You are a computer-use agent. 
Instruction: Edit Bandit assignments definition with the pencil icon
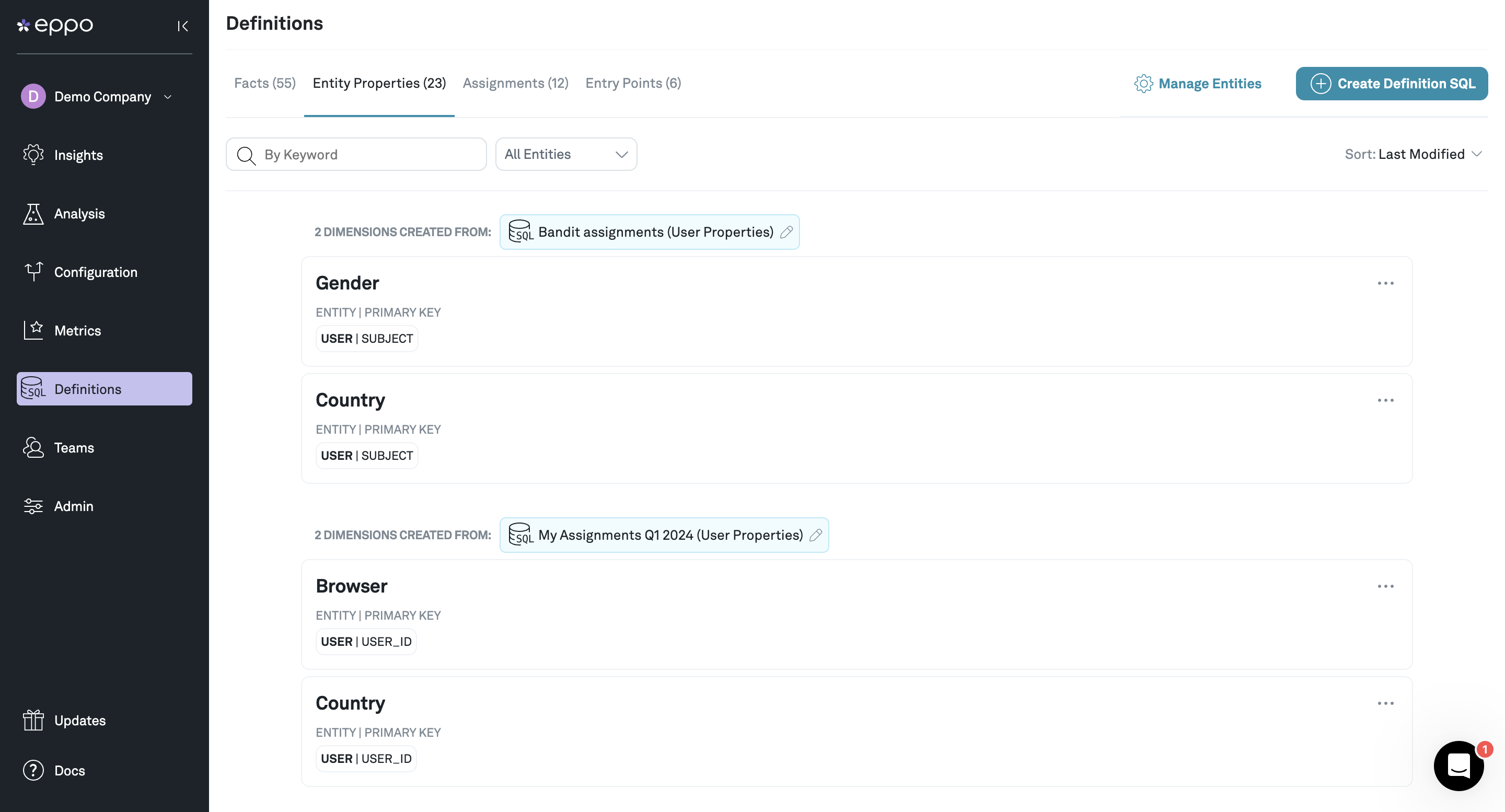786,232
